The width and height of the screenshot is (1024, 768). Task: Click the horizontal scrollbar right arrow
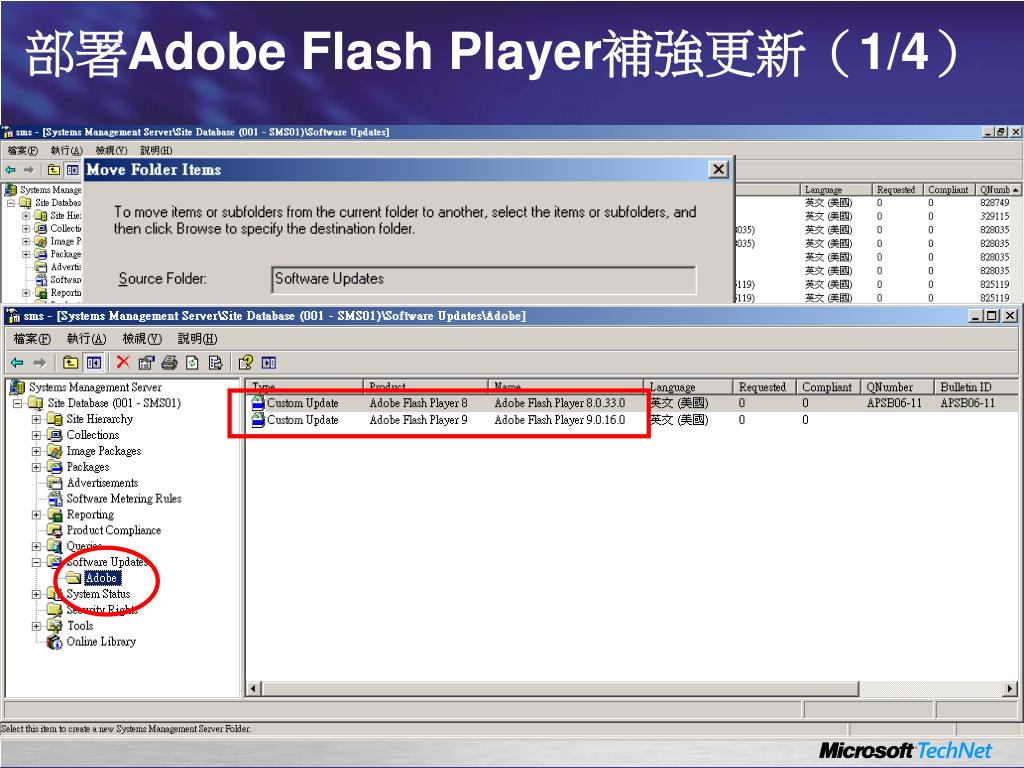pos(1011,688)
